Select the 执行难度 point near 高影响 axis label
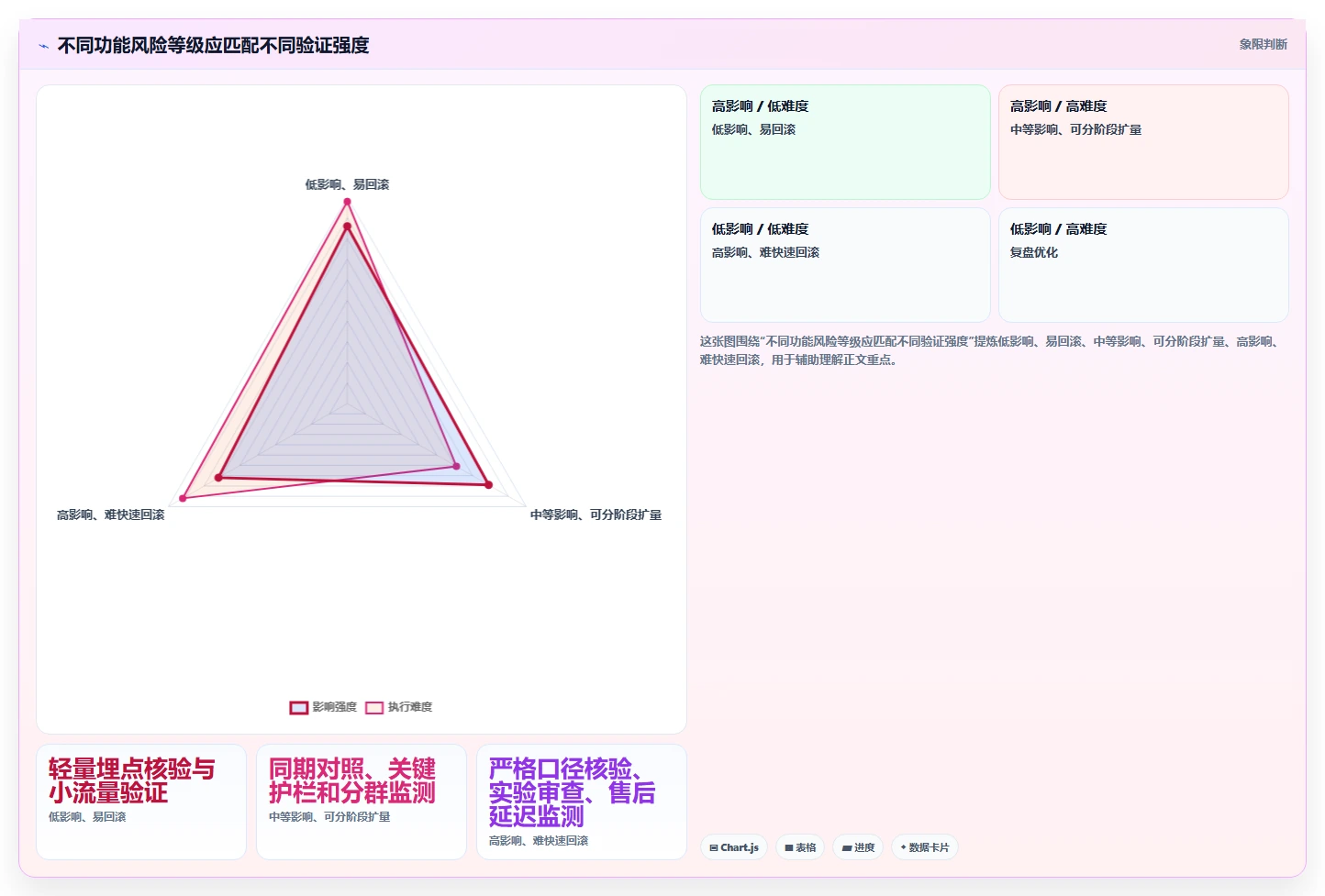1325x896 pixels. (x=183, y=498)
